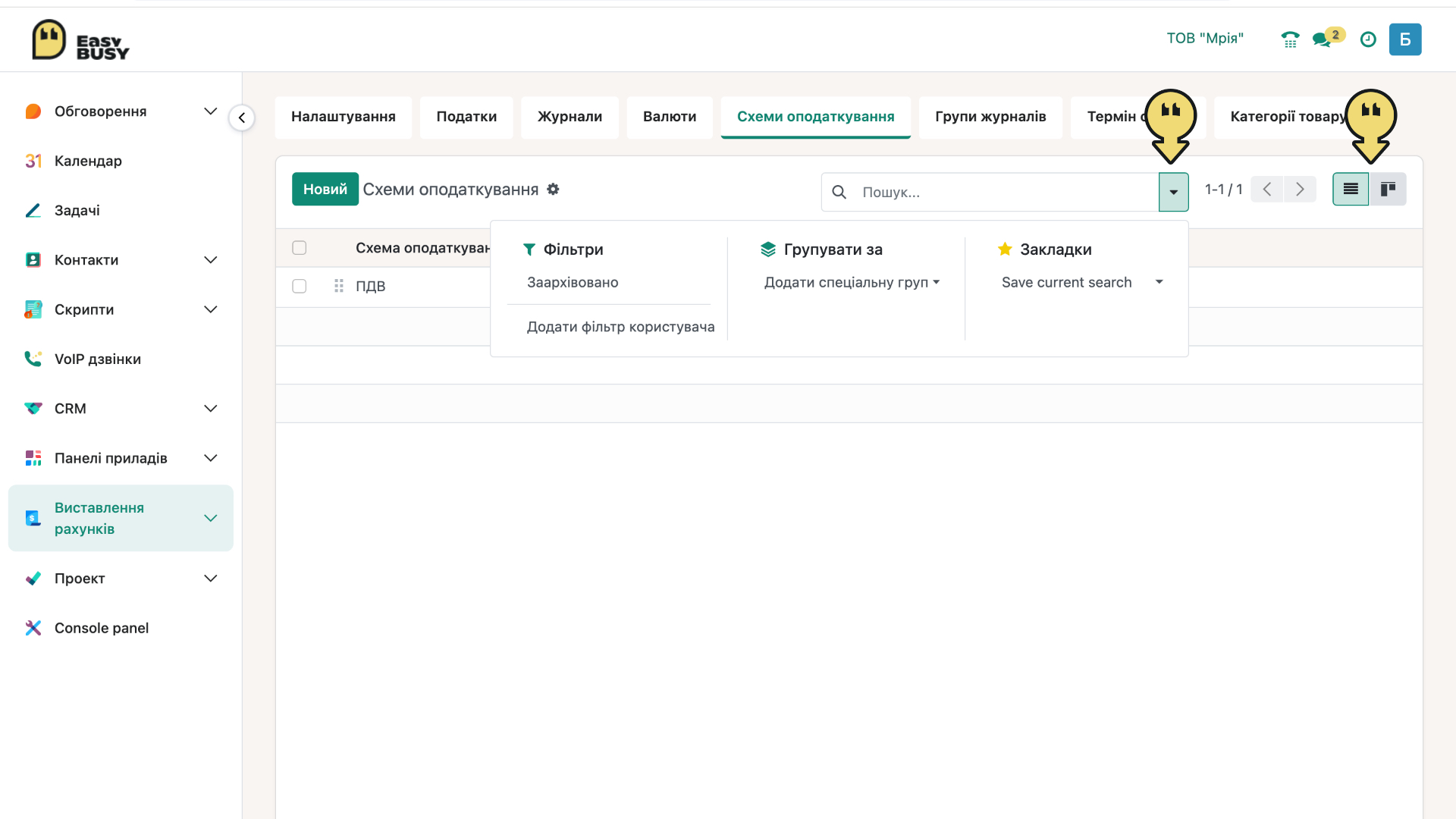The image size is (1456, 819).
Task: Open Задачі in the sidebar
Action: coord(77,210)
